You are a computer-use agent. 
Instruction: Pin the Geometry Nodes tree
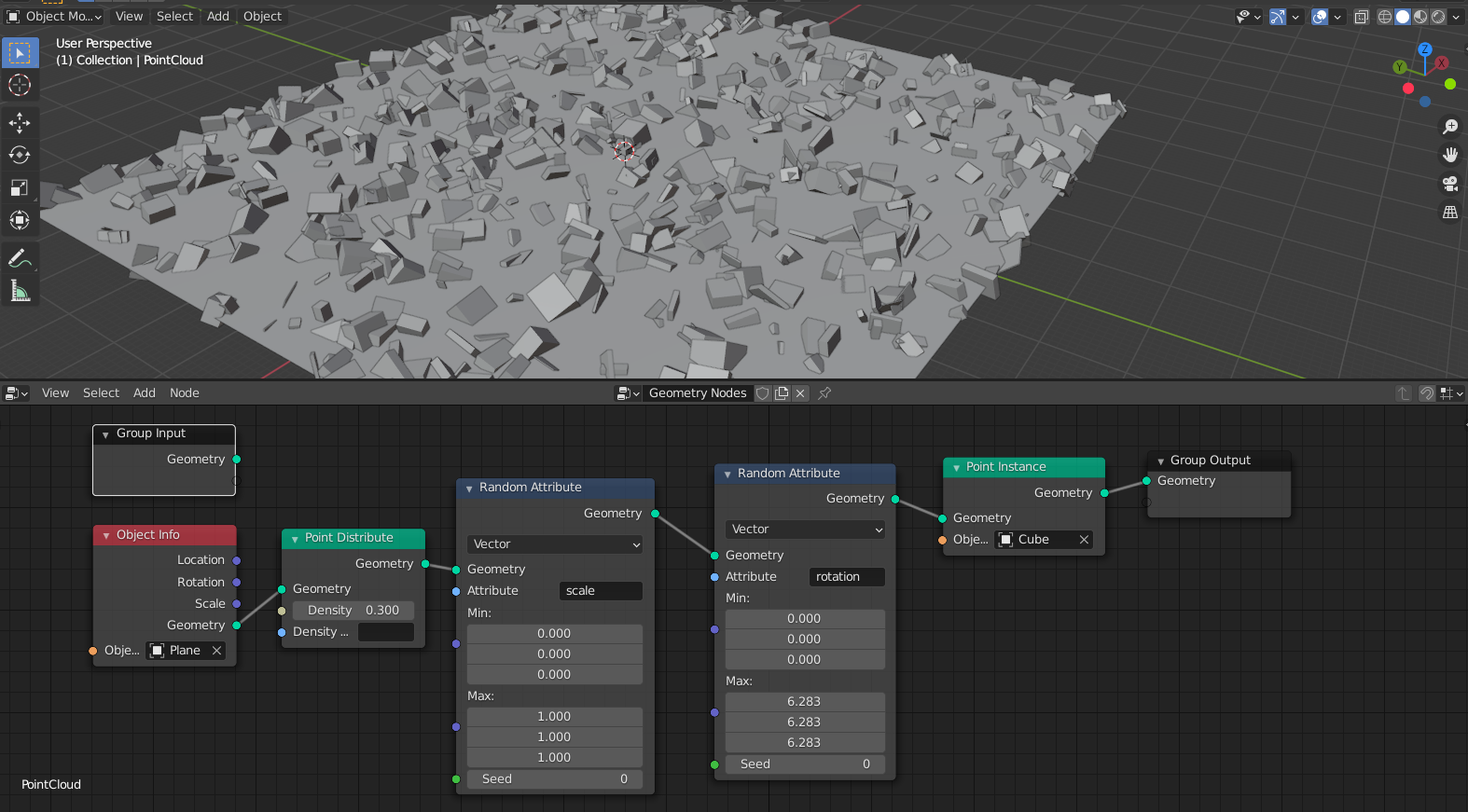click(x=824, y=393)
